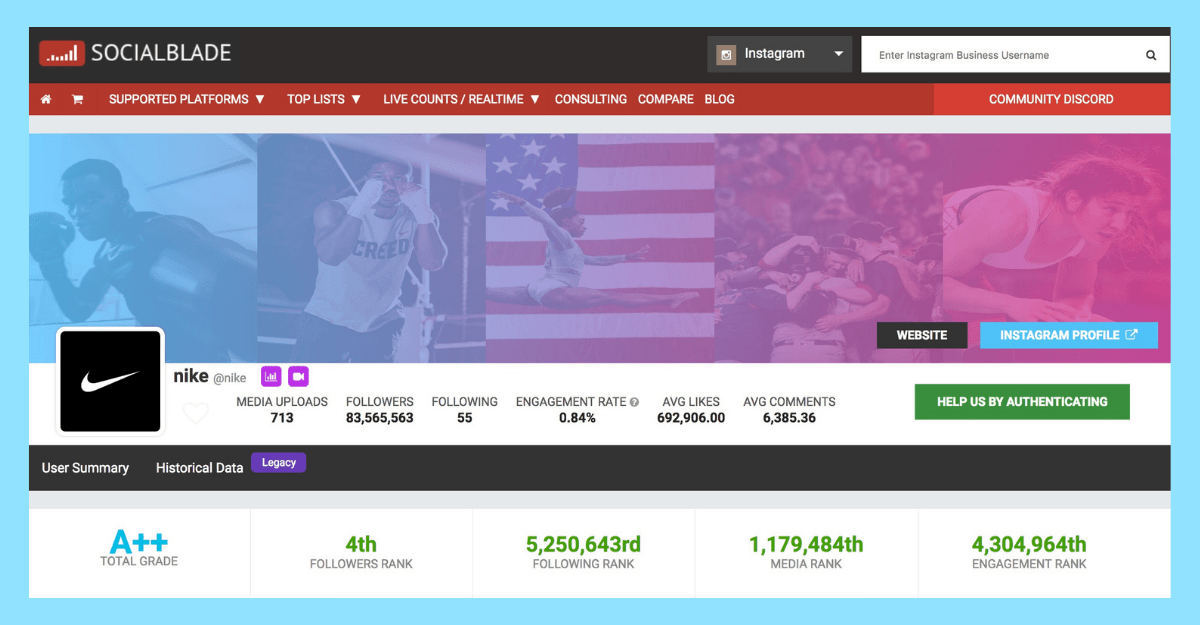Image resolution: width=1200 pixels, height=625 pixels.
Task: Open the Compare menu item
Action: [665, 99]
